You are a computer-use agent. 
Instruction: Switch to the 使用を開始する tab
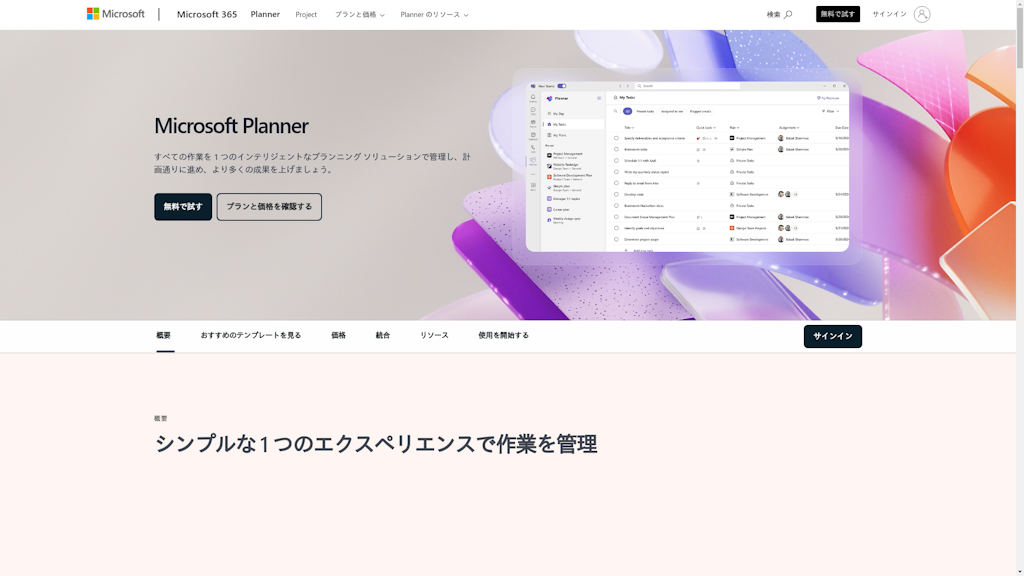pyautogui.click(x=504, y=336)
